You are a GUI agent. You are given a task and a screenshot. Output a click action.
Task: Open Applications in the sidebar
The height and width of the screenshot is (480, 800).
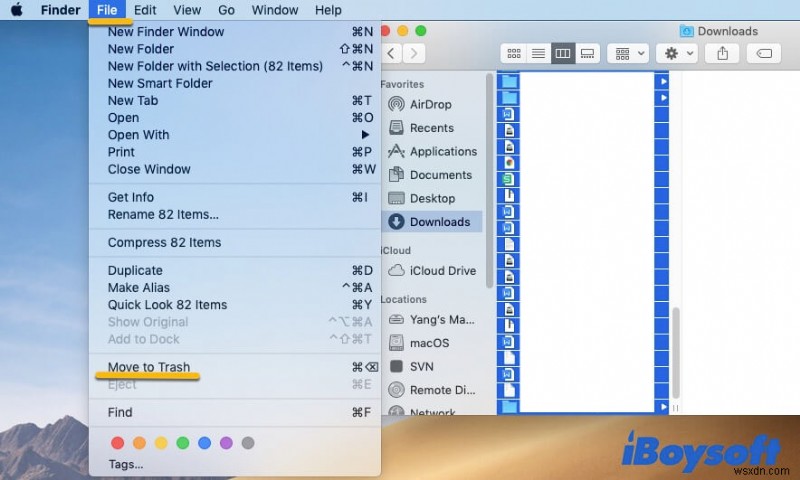tap(432, 151)
